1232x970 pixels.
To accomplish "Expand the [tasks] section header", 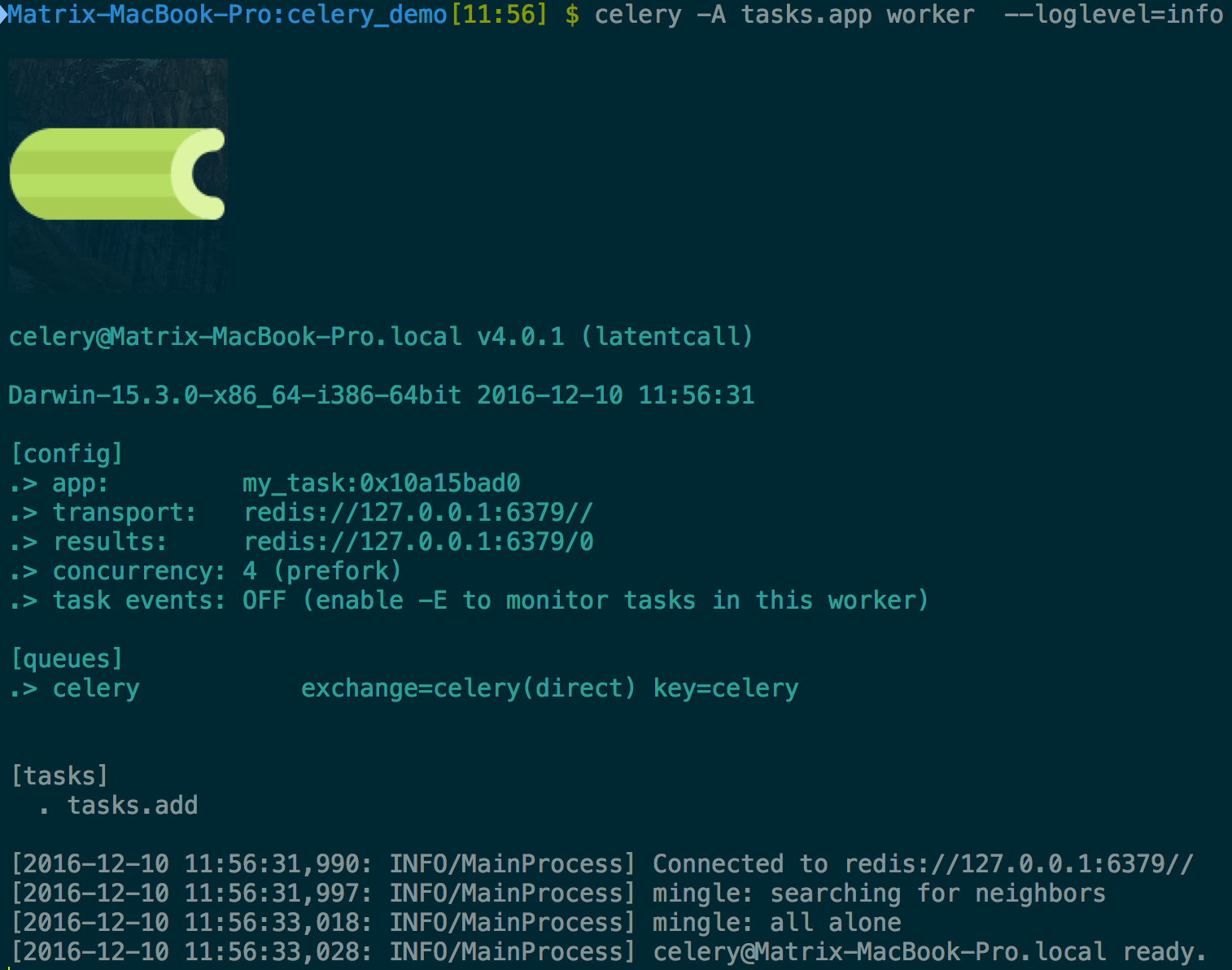I will (59, 776).
